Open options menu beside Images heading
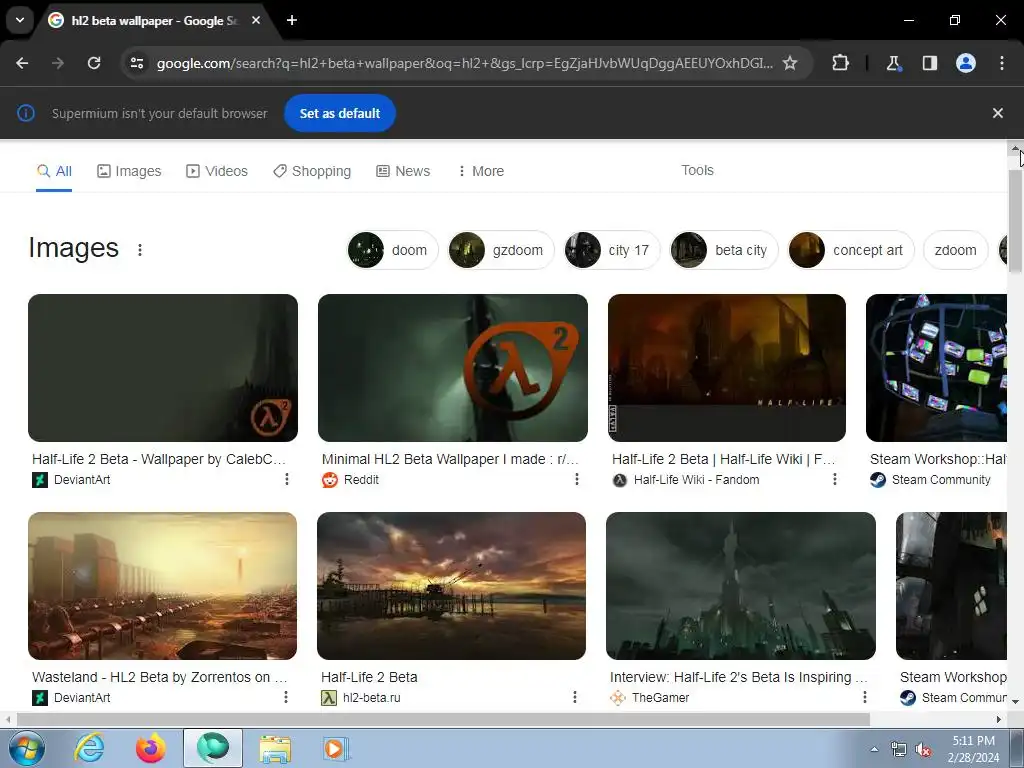 (140, 249)
